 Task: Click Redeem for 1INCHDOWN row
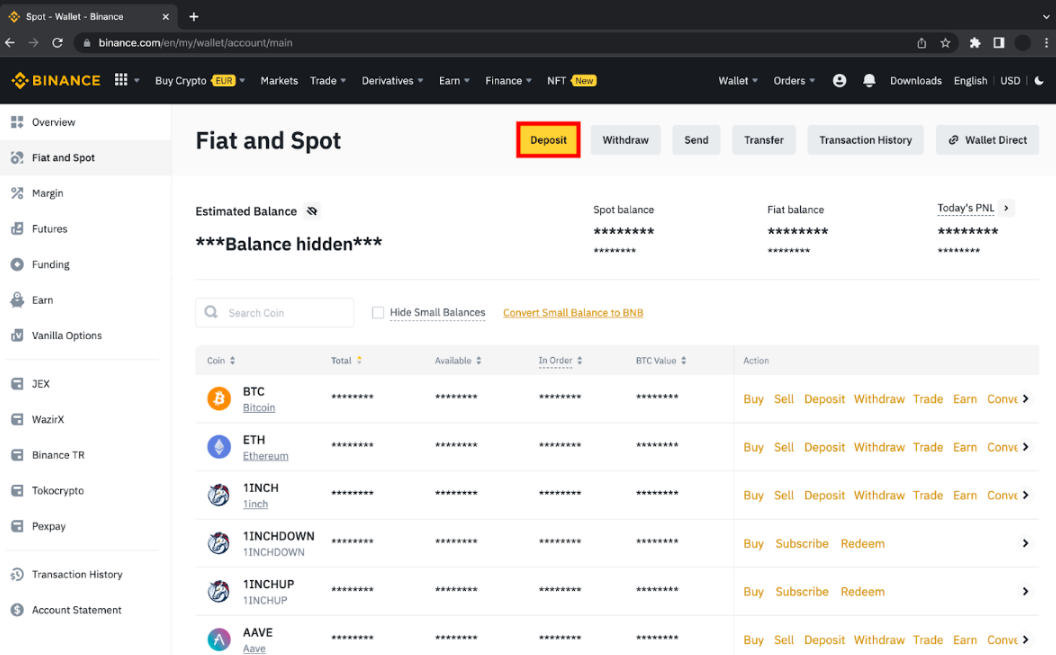click(863, 543)
